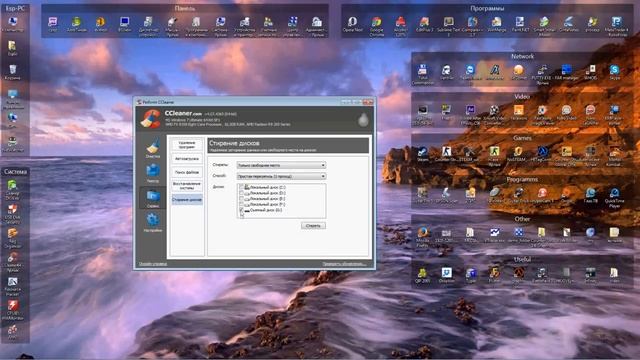Check Локальный диск (F:) checkbox

click(x=242, y=204)
